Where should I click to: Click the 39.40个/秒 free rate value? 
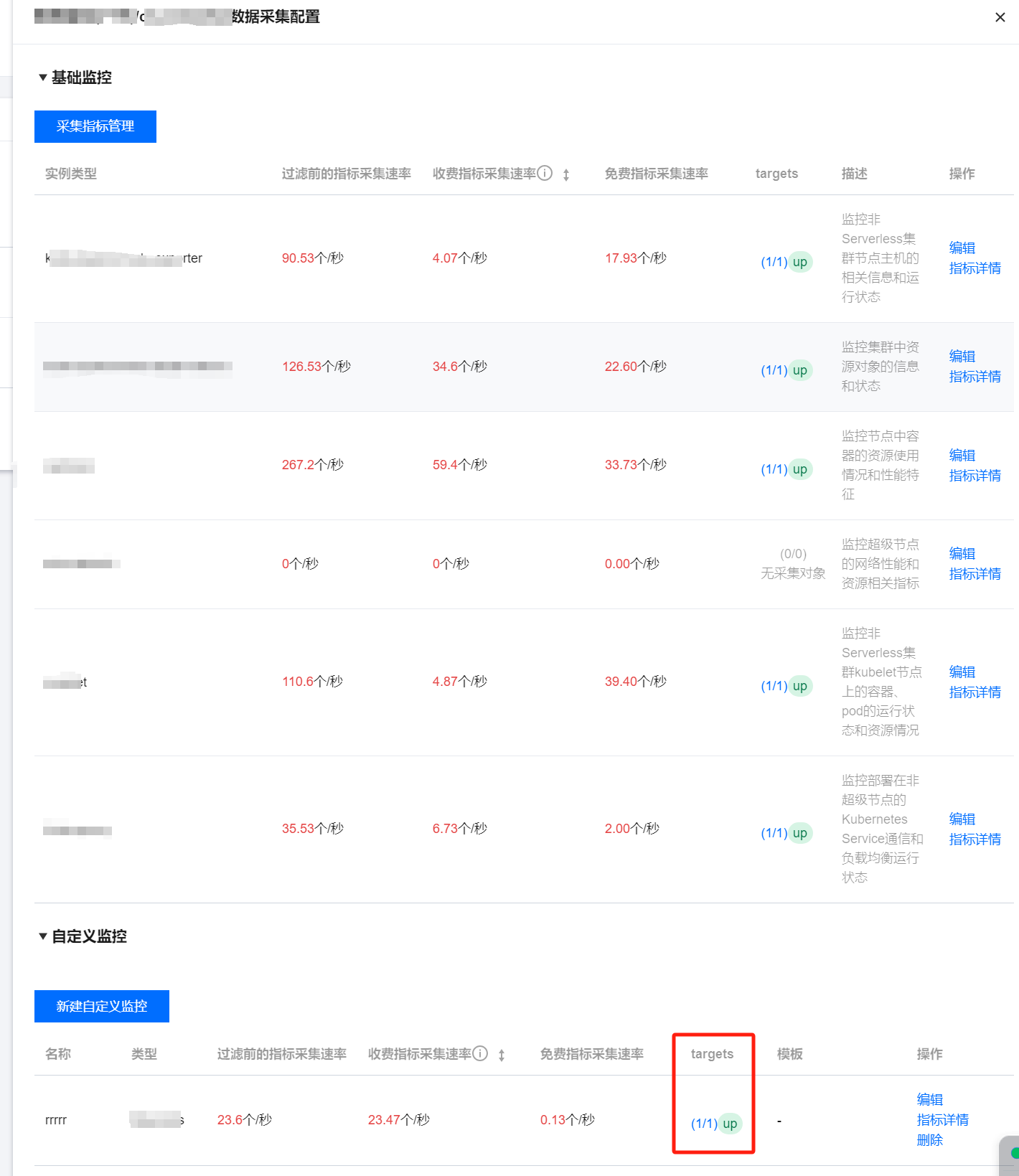[x=635, y=682]
